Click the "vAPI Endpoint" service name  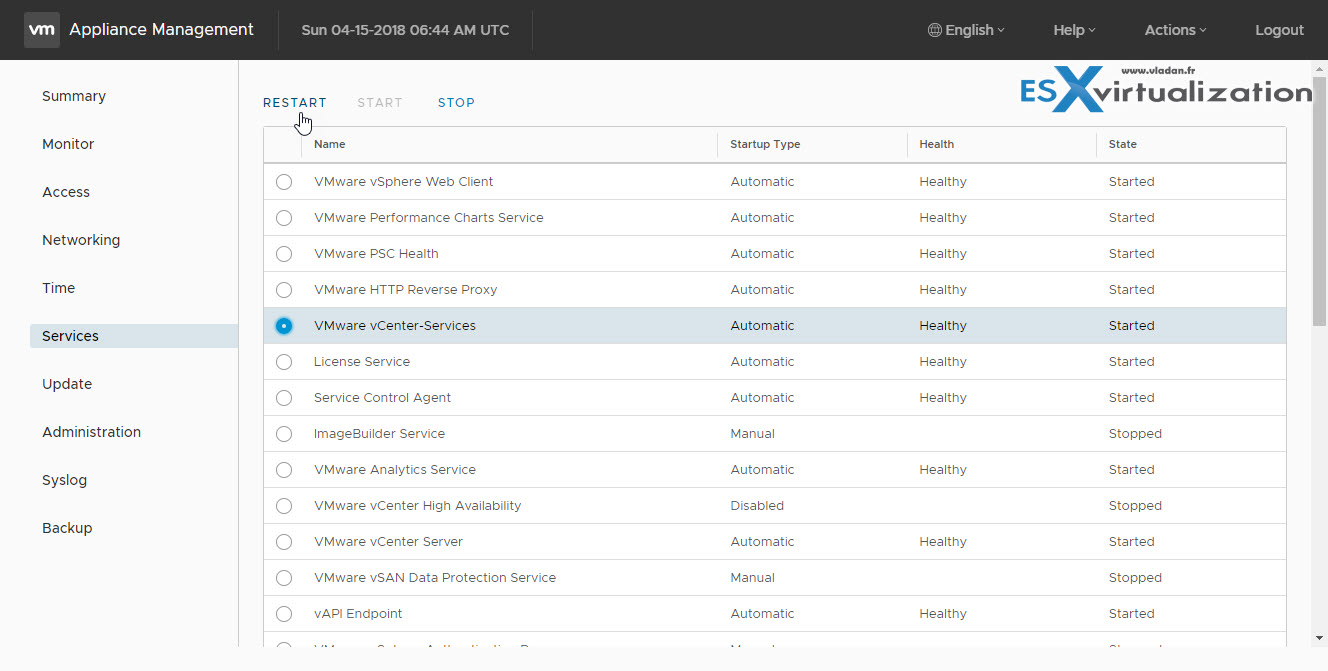coord(358,614)
